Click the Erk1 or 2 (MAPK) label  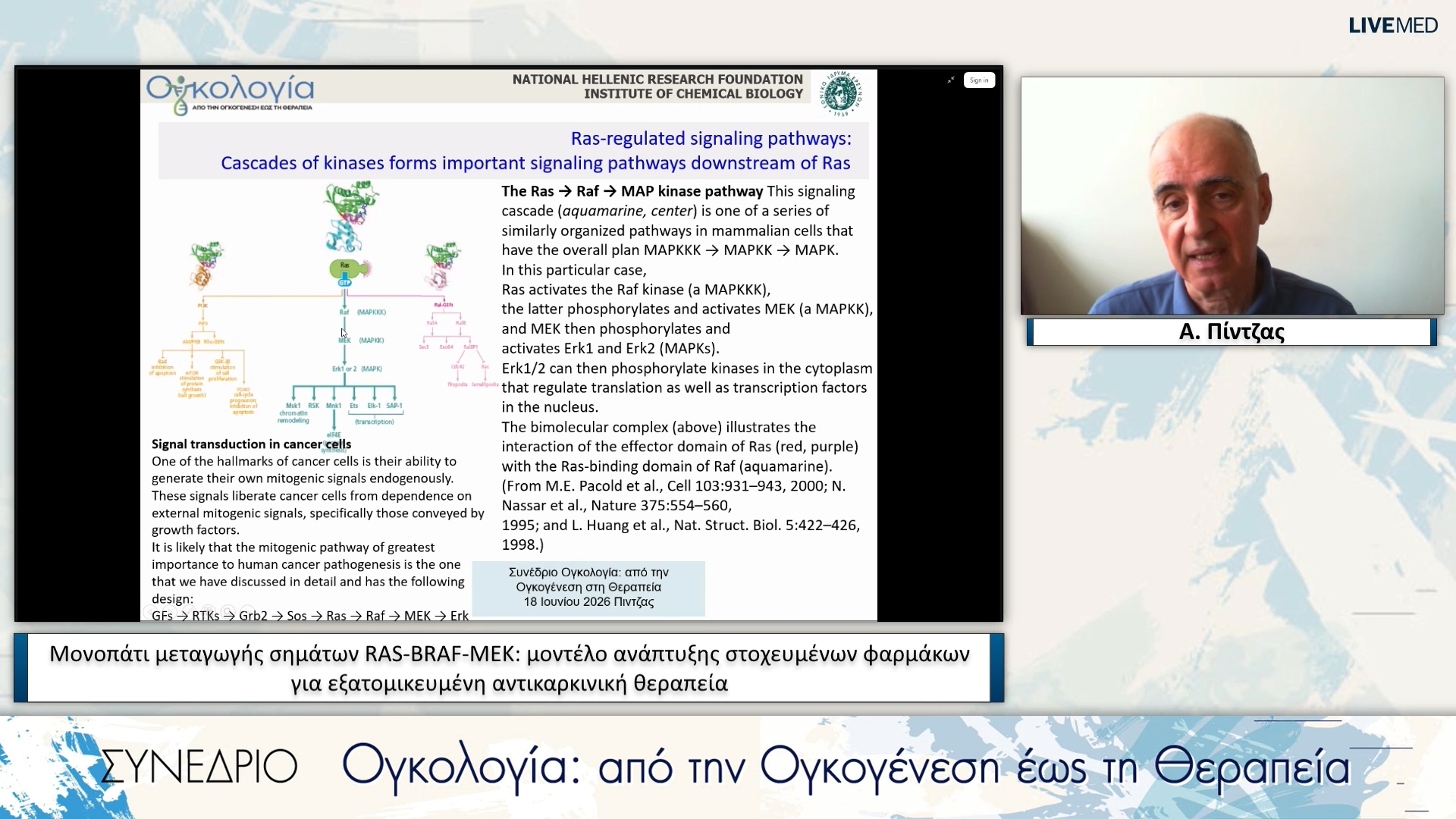tap(356, 369)
